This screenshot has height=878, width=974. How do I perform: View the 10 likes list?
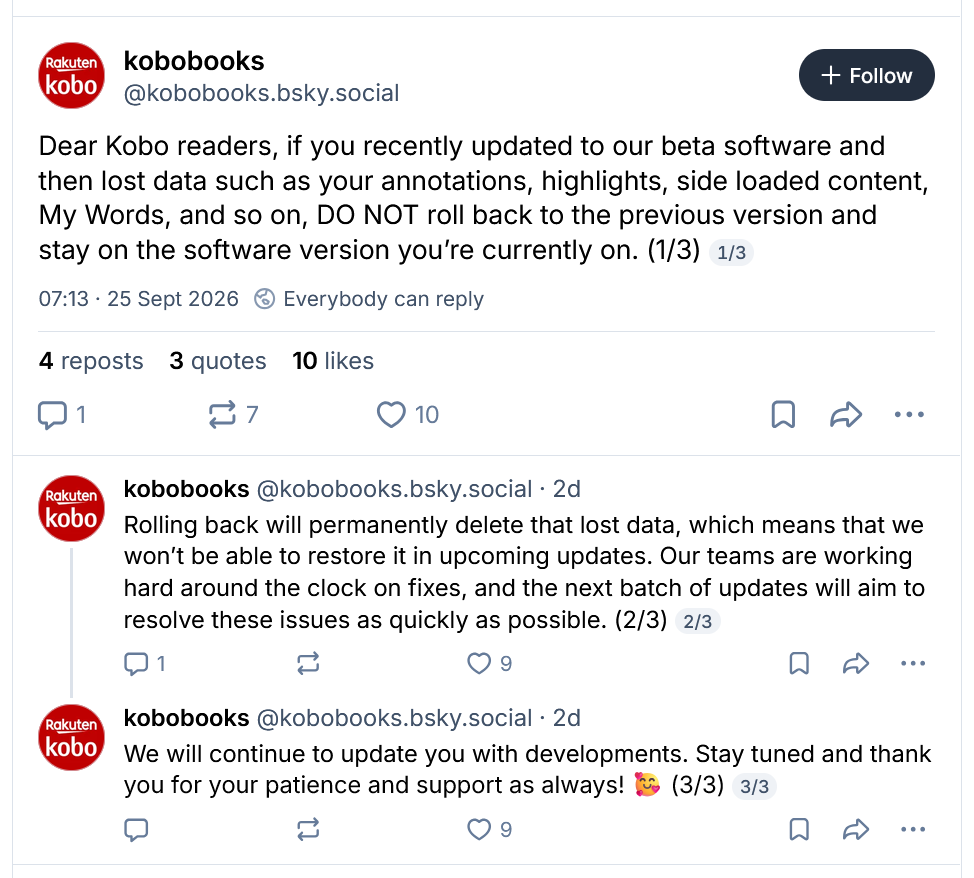(x=333, y=361)
